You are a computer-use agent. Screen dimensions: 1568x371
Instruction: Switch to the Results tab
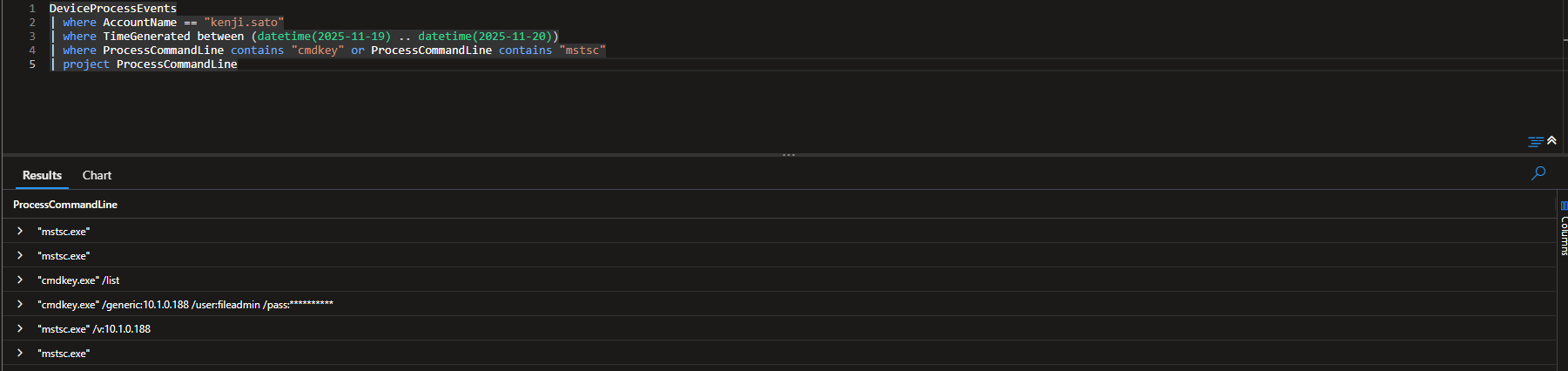(42, 175)
